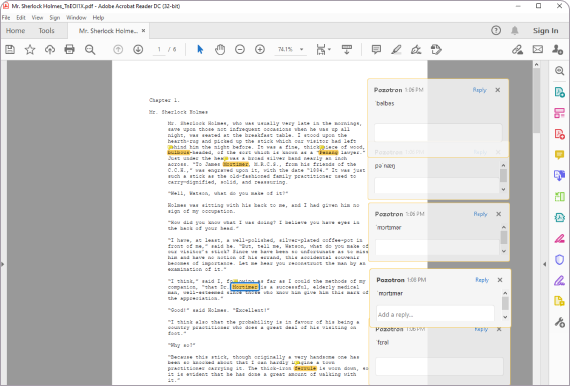Close the 'balbas' comment popup

[x=498, y=90]
